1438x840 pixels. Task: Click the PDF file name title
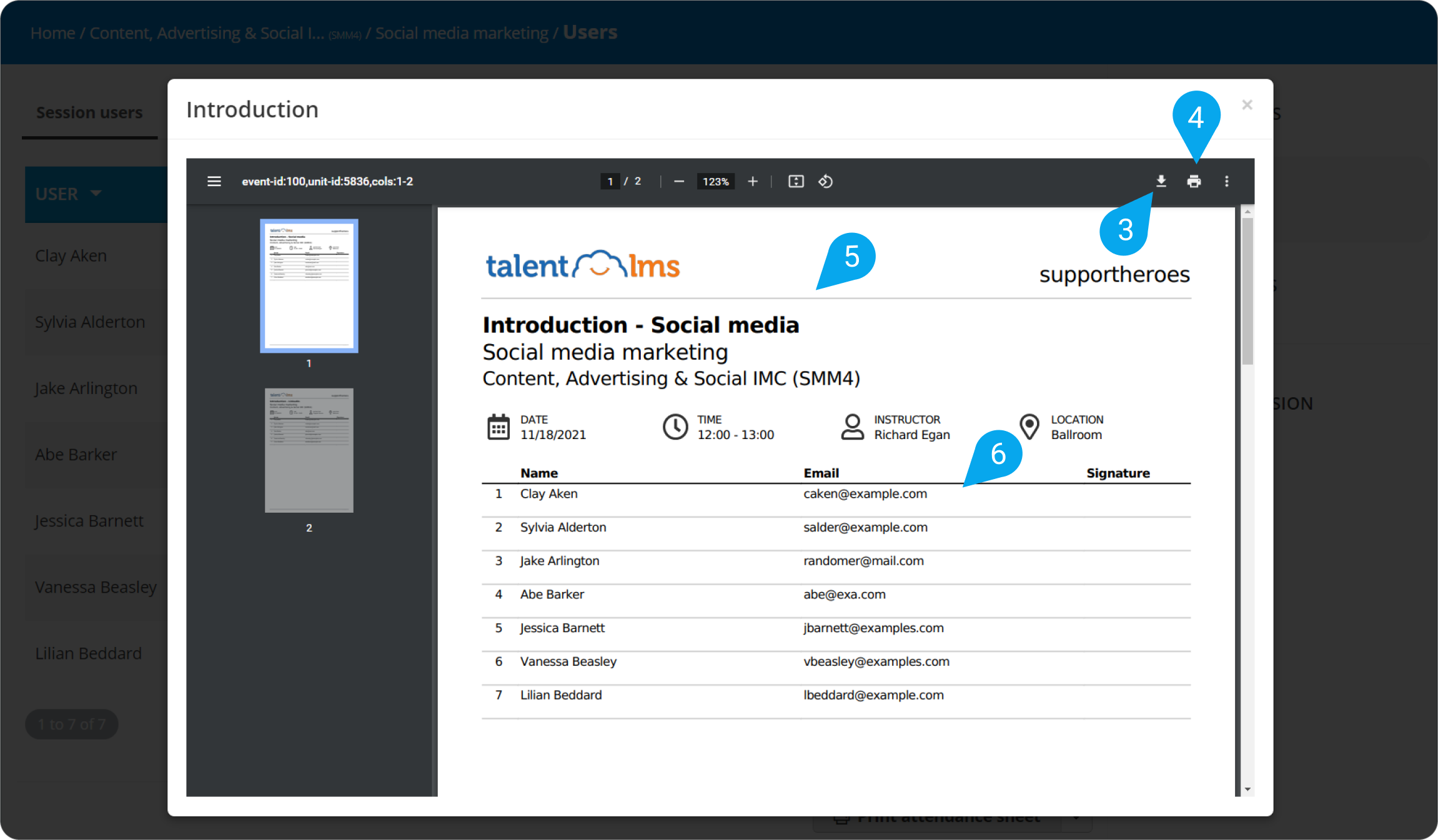click(327, 181)
